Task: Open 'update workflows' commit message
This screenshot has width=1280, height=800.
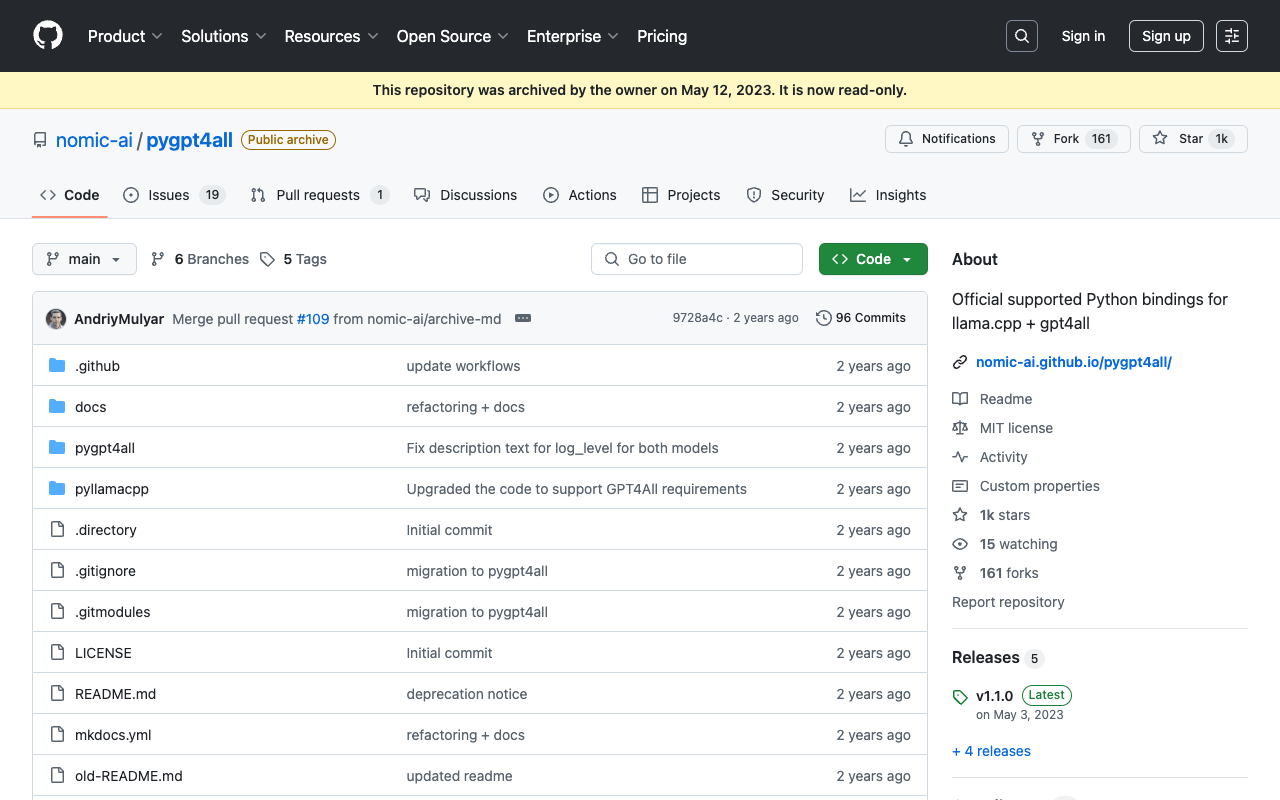Action: tap(464, 366)
